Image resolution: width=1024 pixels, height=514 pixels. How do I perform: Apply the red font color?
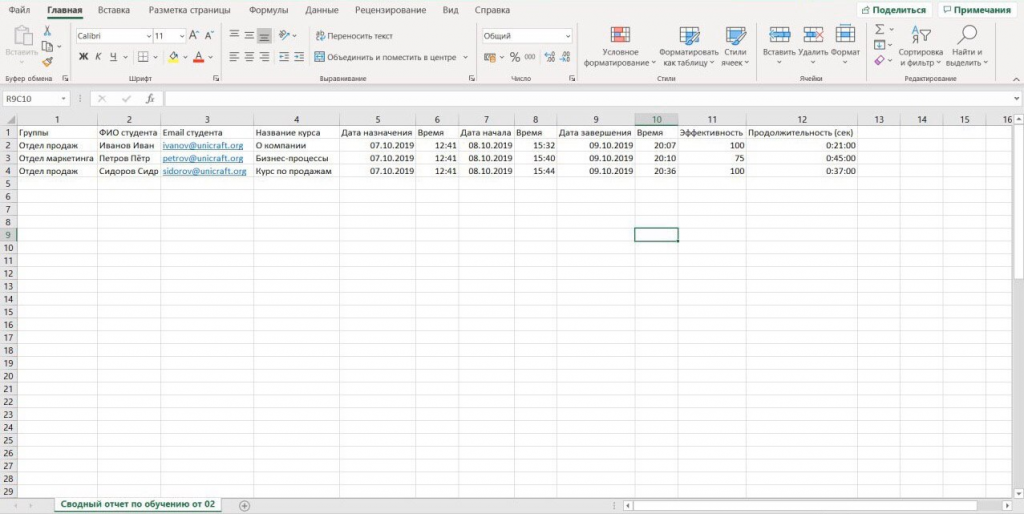[x=199, y=57]
